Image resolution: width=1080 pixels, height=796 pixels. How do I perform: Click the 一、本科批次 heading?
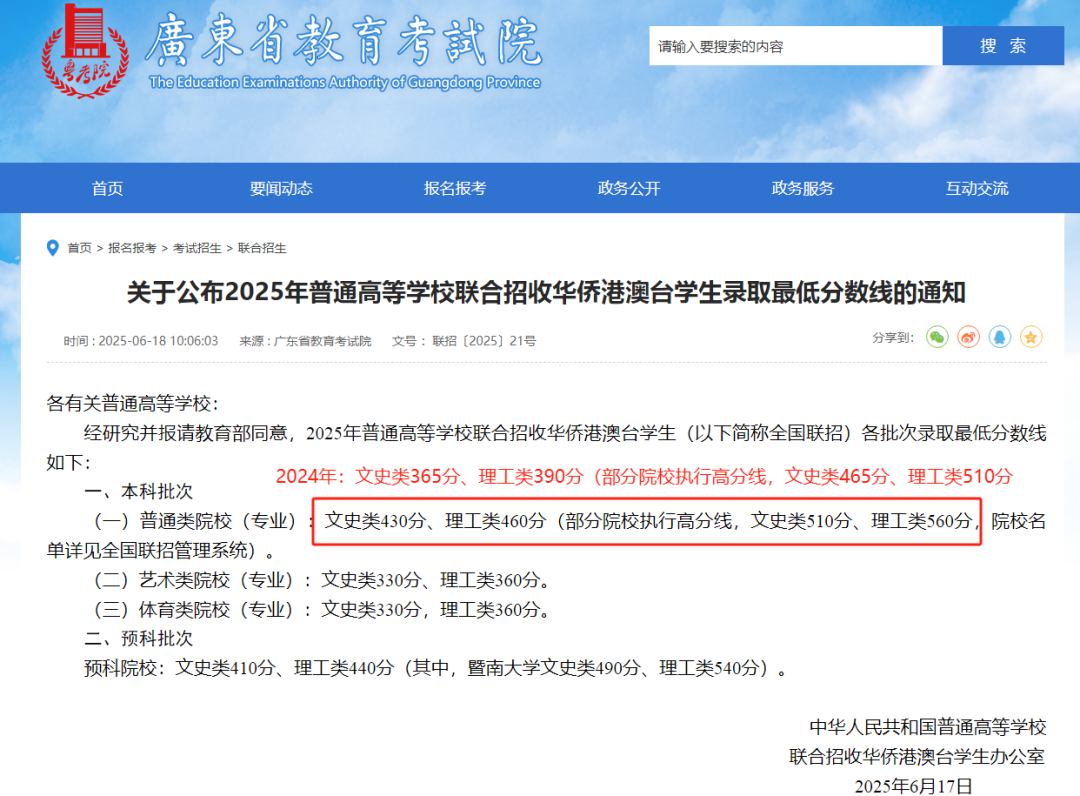[x=138, y=492]
